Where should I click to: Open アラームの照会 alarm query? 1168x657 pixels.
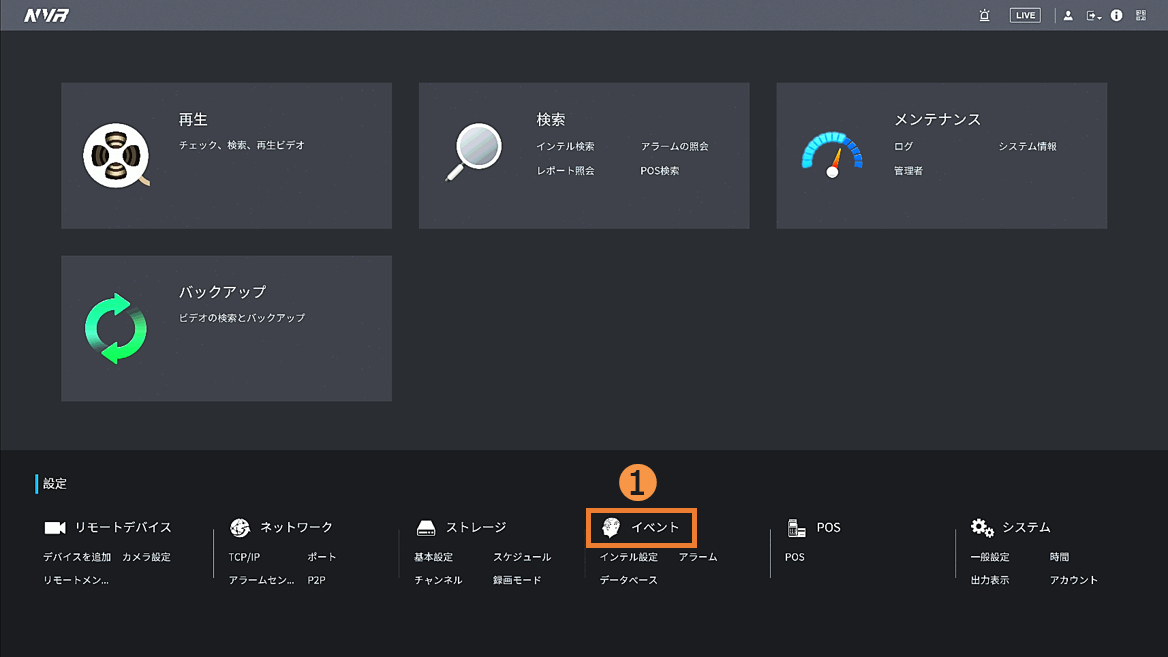tap(674, 147)
